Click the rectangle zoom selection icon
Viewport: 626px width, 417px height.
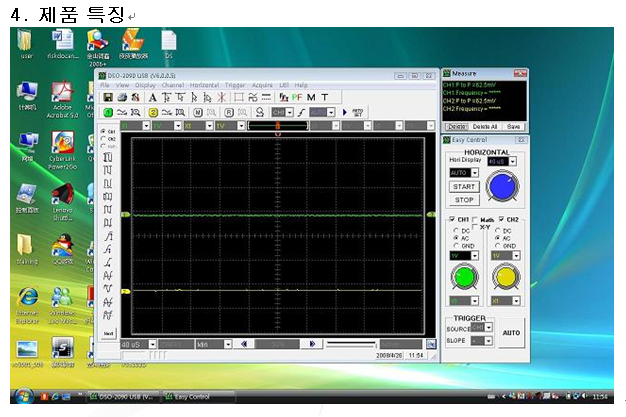click(x=239, y=97)
